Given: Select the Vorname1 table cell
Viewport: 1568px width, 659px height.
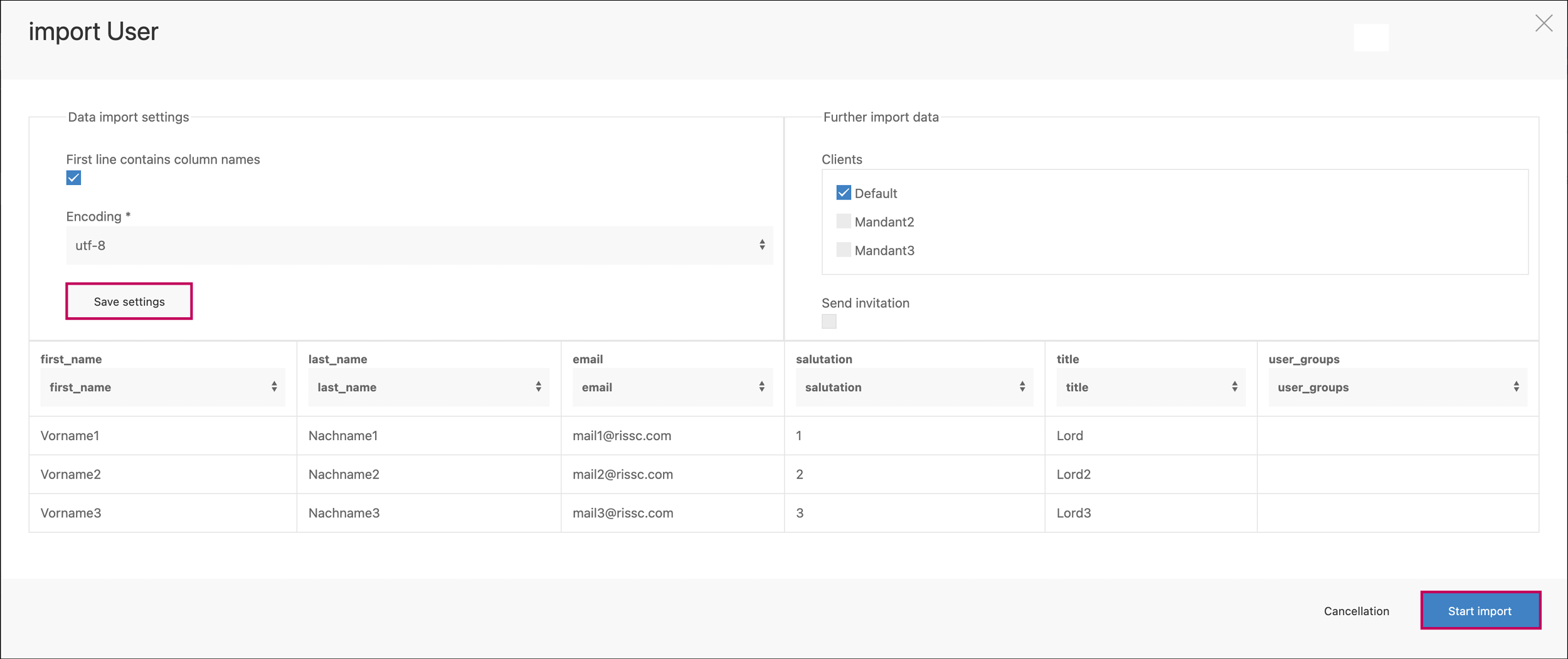Looking at the screenshot, I should tap(70, 436).
